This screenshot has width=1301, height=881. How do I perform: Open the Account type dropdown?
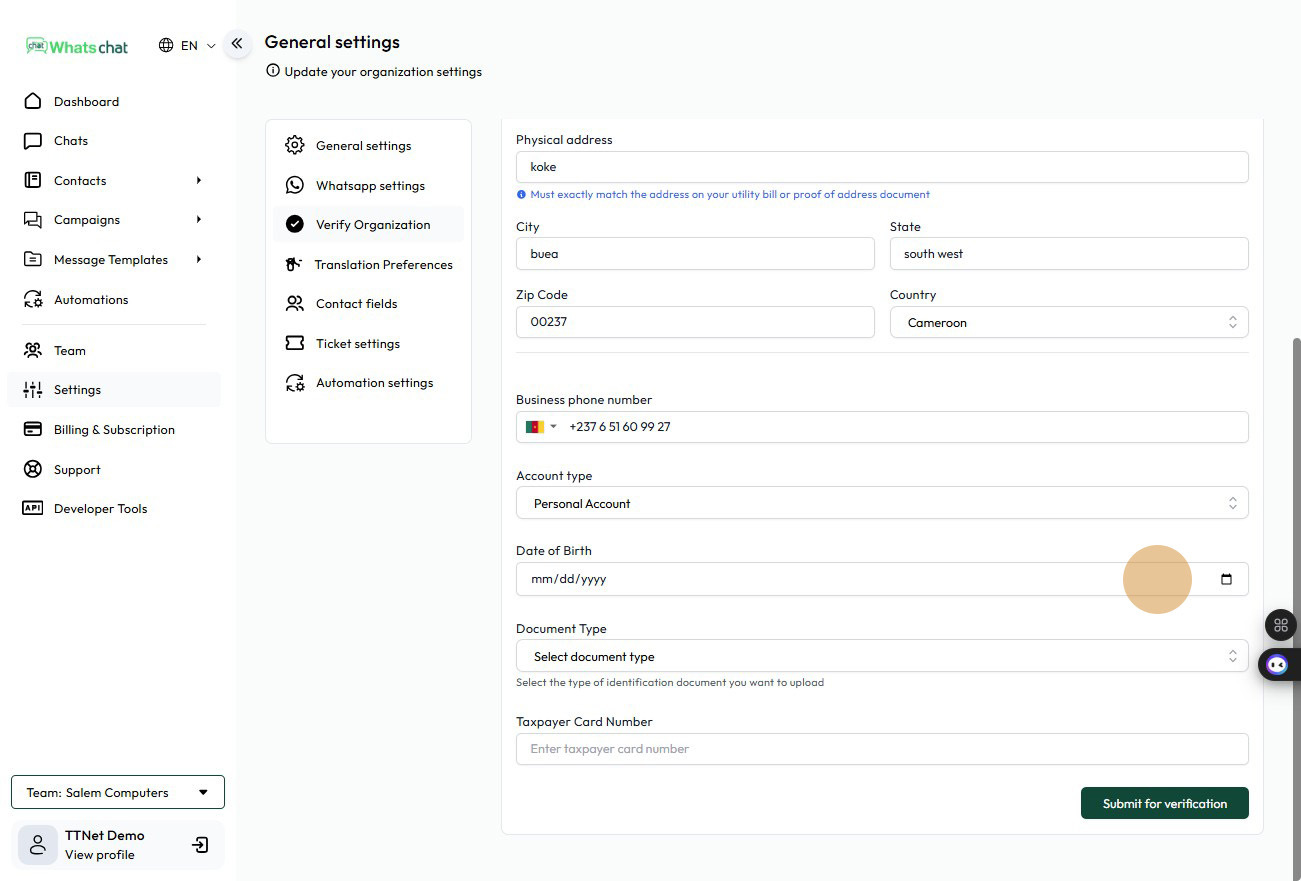(881, 504)
